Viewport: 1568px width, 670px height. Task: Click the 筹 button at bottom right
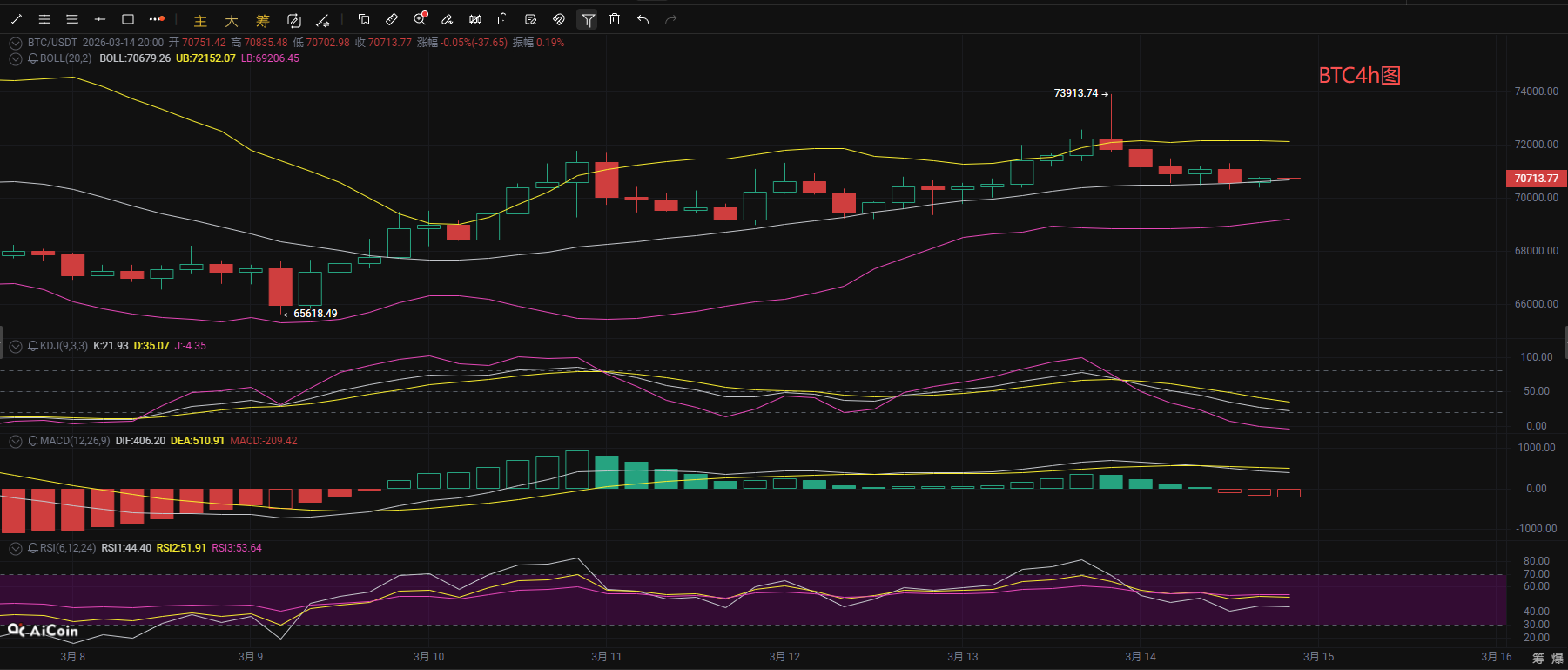(1538, 658)
